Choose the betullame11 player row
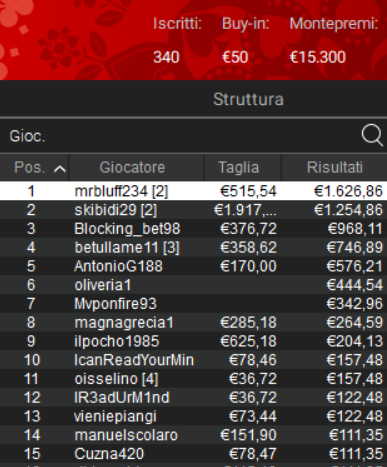The image size is (387, 467). tap(193, 247)
